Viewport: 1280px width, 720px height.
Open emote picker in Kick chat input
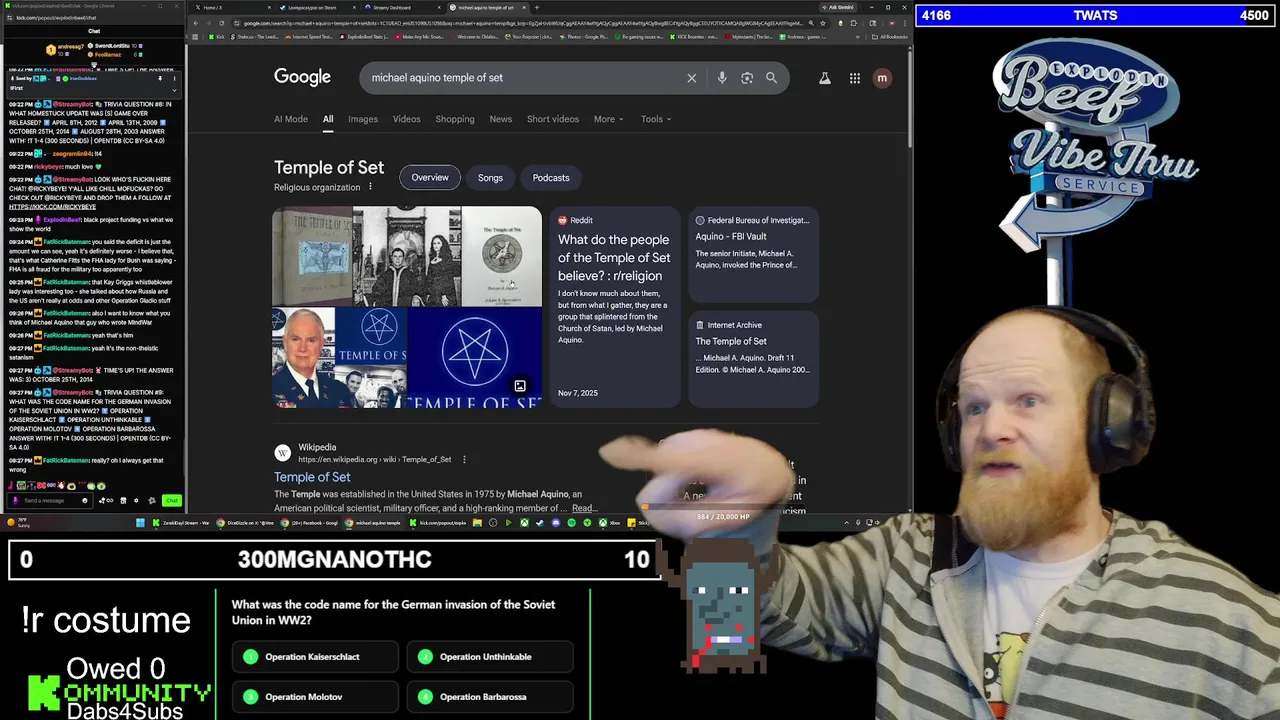[x=85, y=500]
